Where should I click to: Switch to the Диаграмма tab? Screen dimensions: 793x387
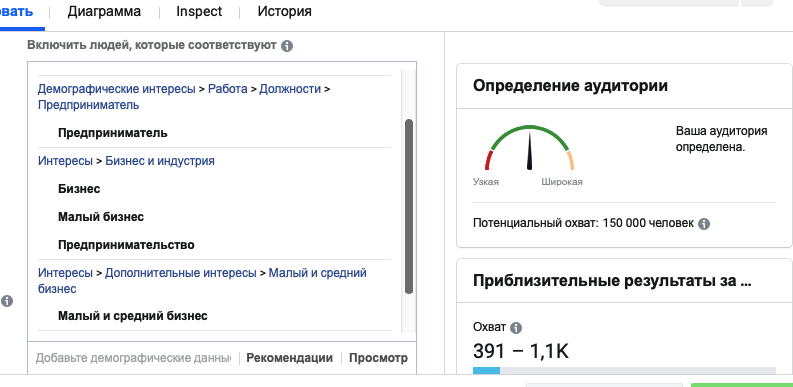click(x=104, y=11)
